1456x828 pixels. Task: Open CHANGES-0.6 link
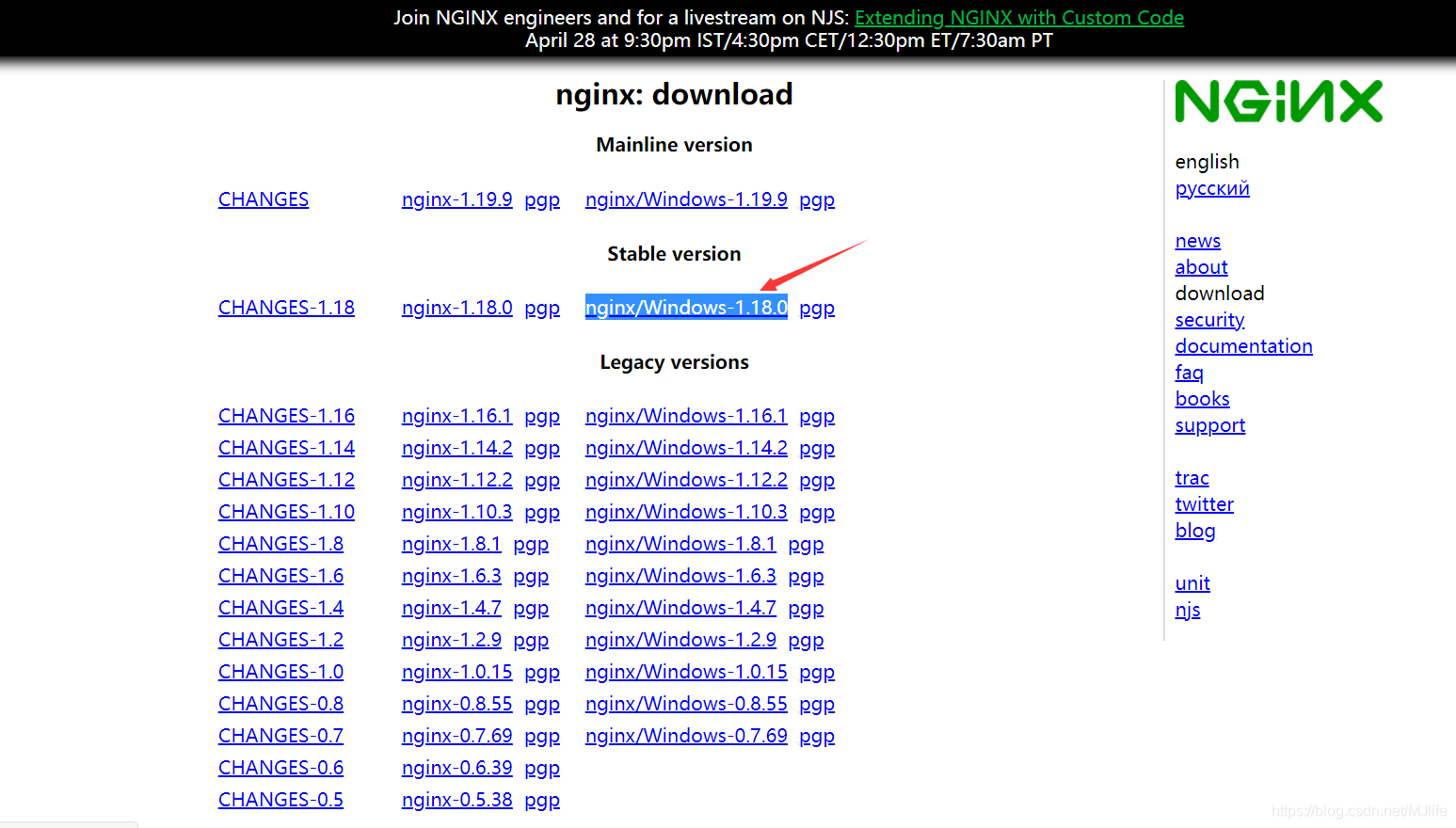[280, 768]
